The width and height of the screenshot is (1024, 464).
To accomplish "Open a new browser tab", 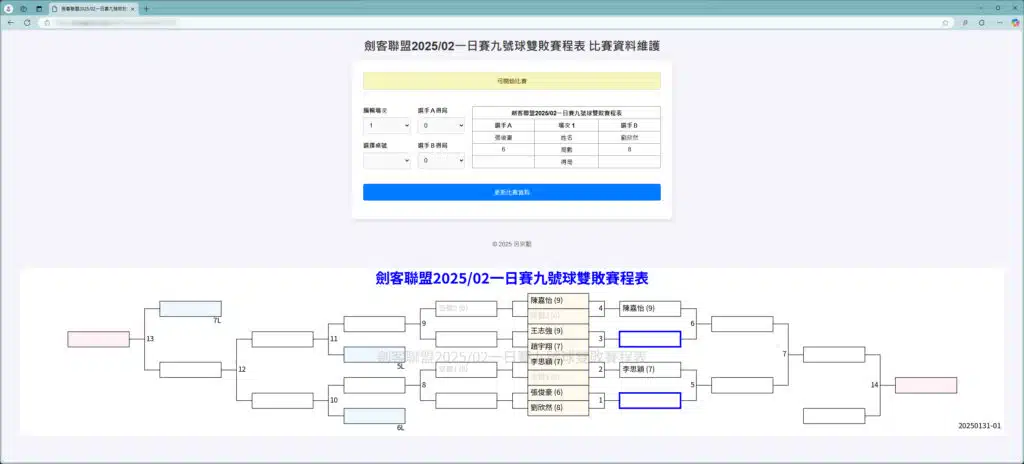I will tap(146, 8).
